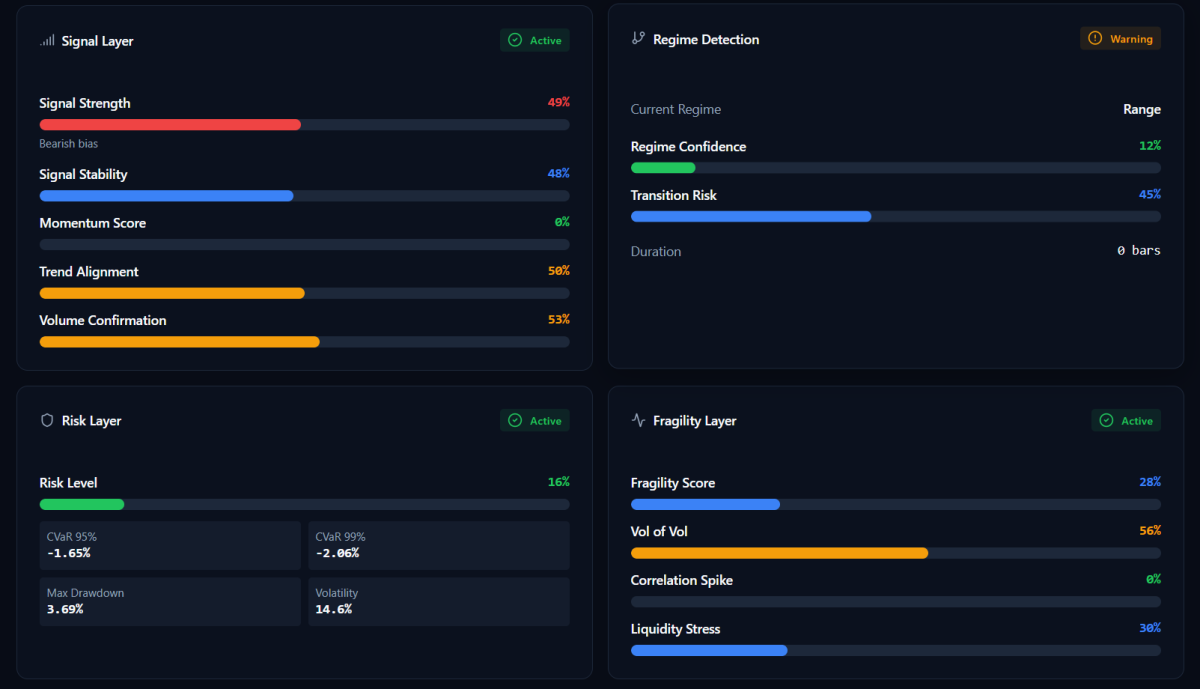
Task: Click the Regime Detection Warning exclamation icon
Action: coord(1095,38)
